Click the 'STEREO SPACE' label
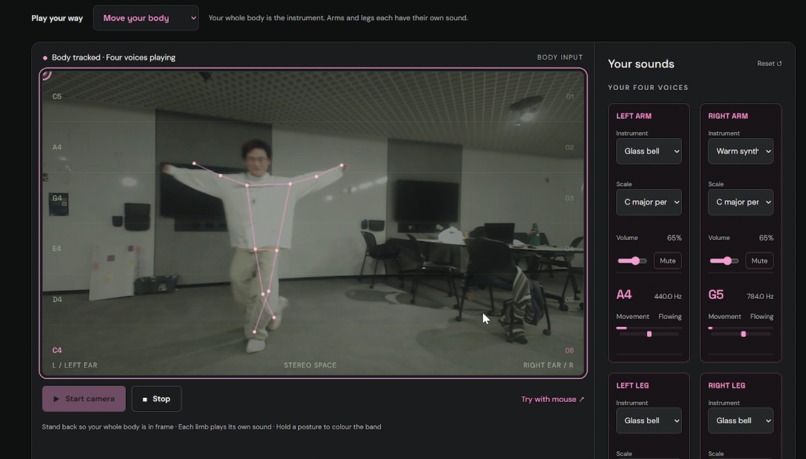806x459 pixels. pos(310,365)
